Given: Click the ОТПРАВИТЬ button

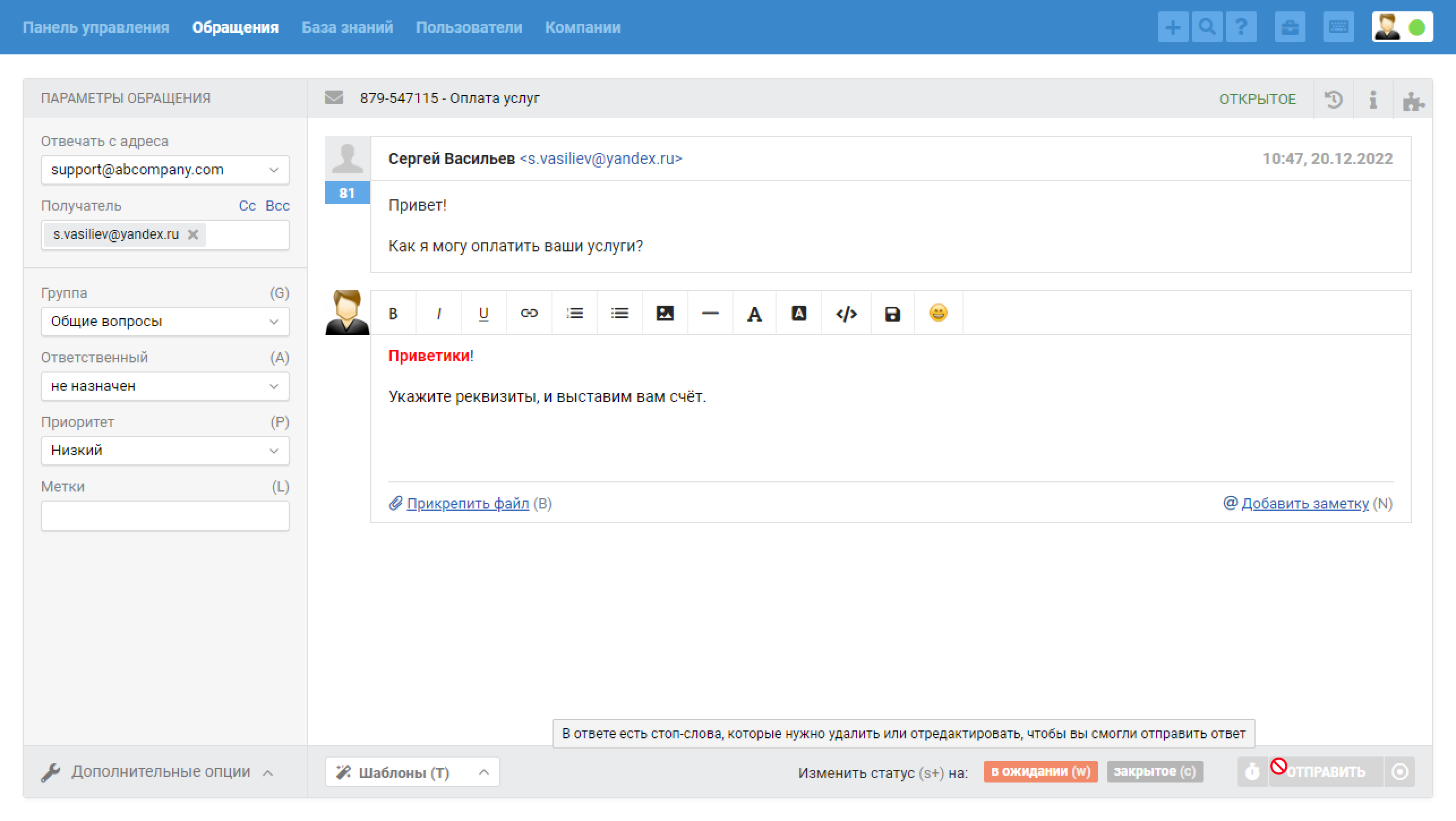Looking at the screenshot, I should pos(1326,772).
